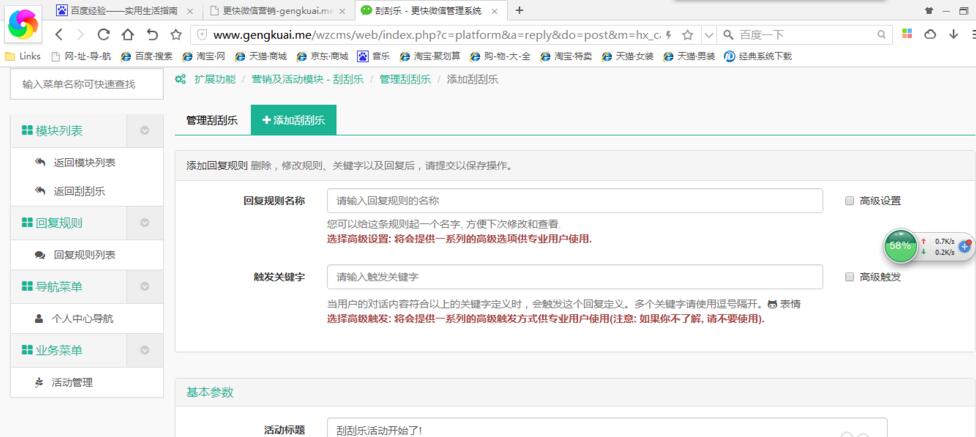Click the 58% memory accelerator ball
The width and height of the screenshot is (976, 437).
point(901,245)
